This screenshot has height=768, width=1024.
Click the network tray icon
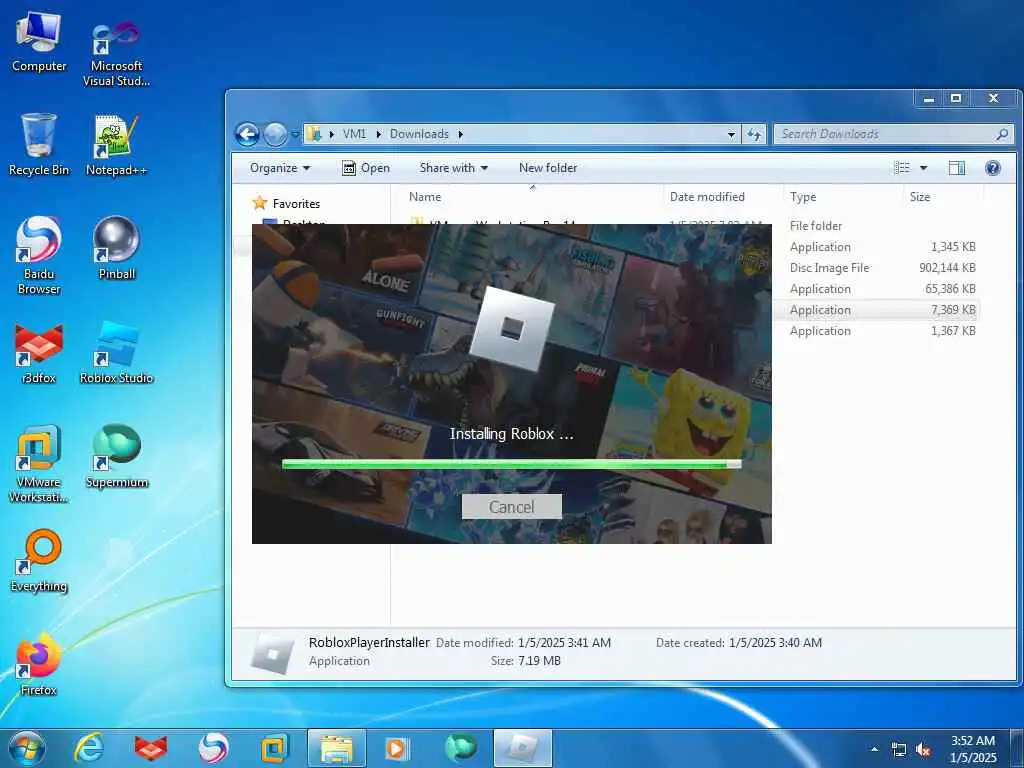tap(899, 750)
